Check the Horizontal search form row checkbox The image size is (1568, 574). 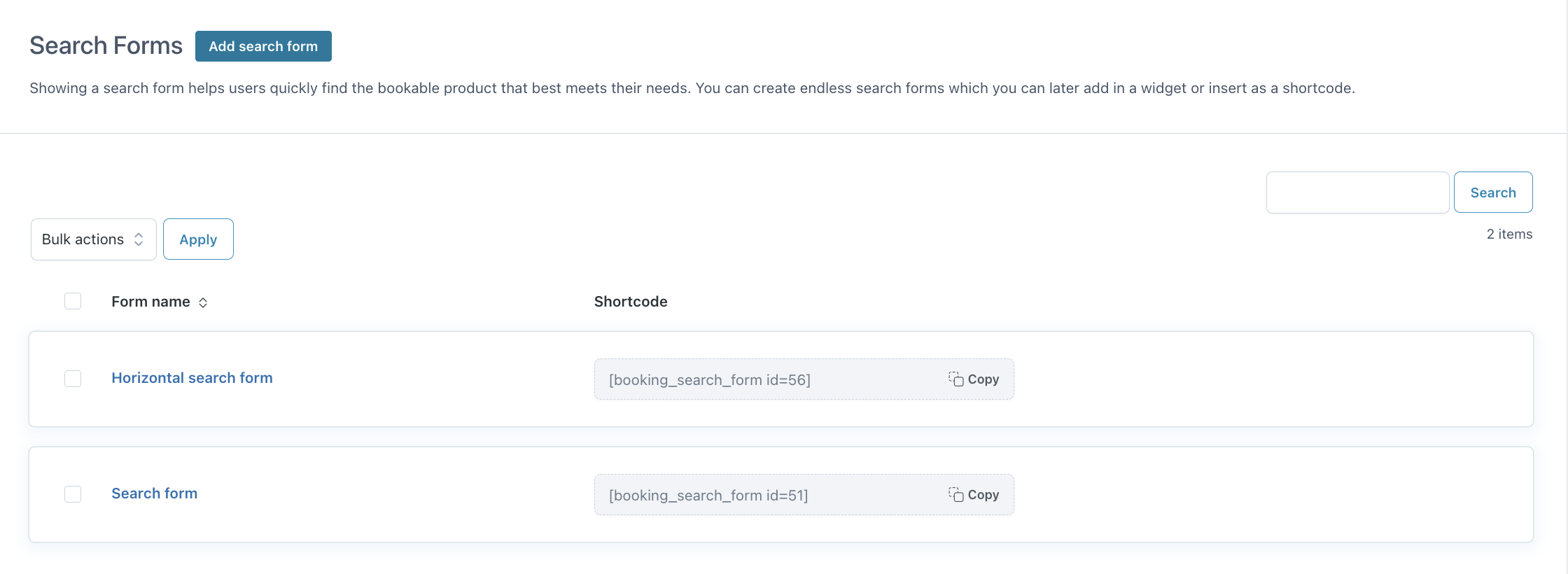(73, 379)
